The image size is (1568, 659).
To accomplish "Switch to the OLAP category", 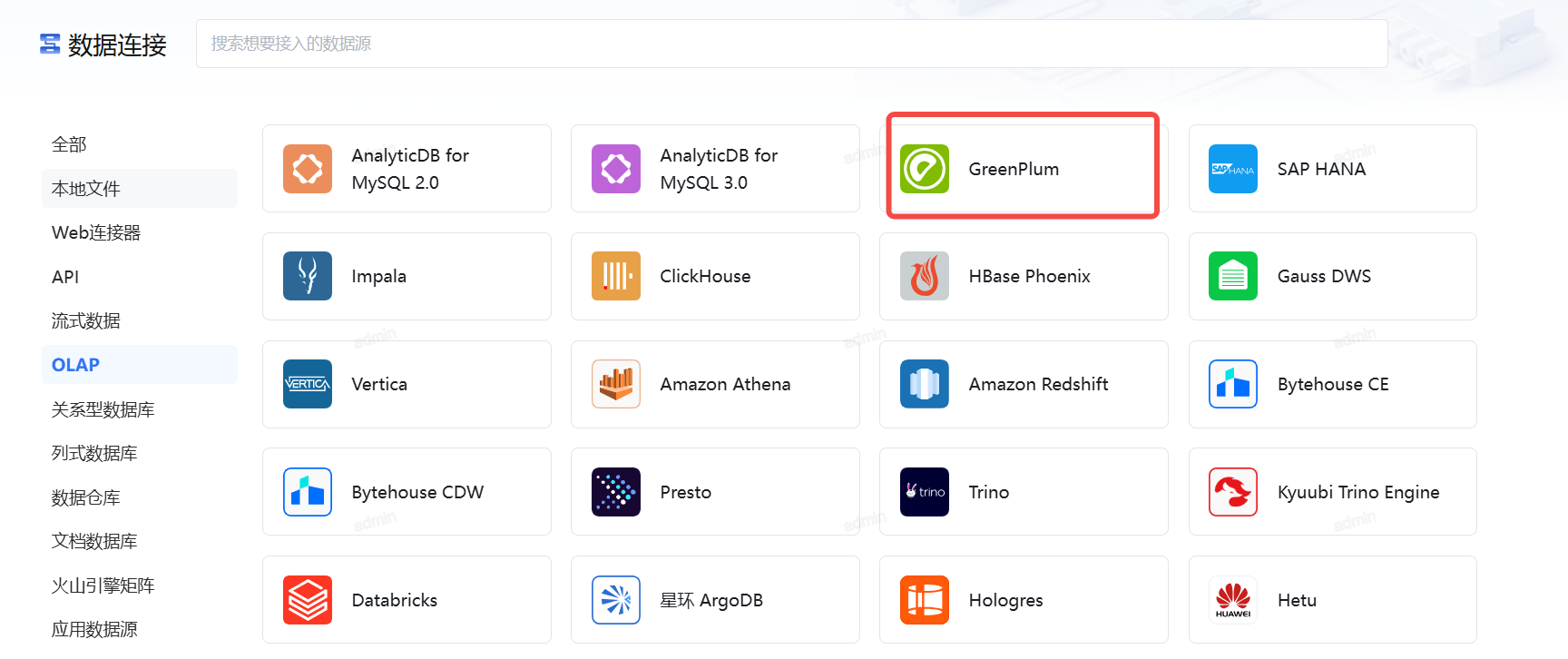I will tap(76, 365).
